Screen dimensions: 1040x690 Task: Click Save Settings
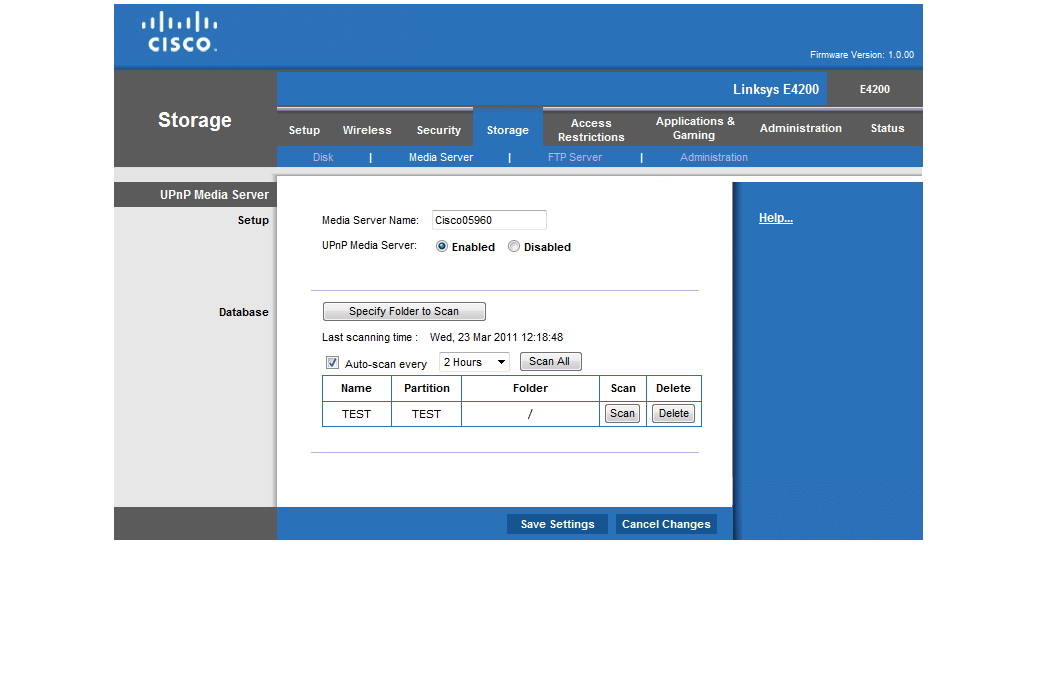click(x=557, y=524)
